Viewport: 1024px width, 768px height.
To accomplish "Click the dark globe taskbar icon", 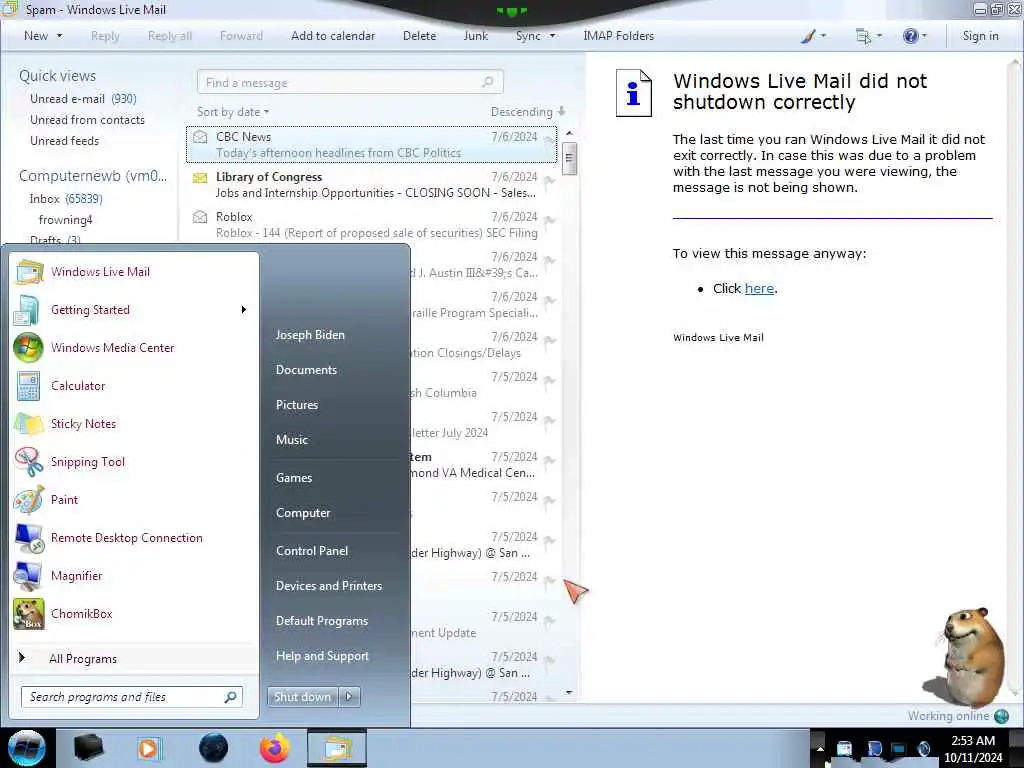I will pos(214,748).
